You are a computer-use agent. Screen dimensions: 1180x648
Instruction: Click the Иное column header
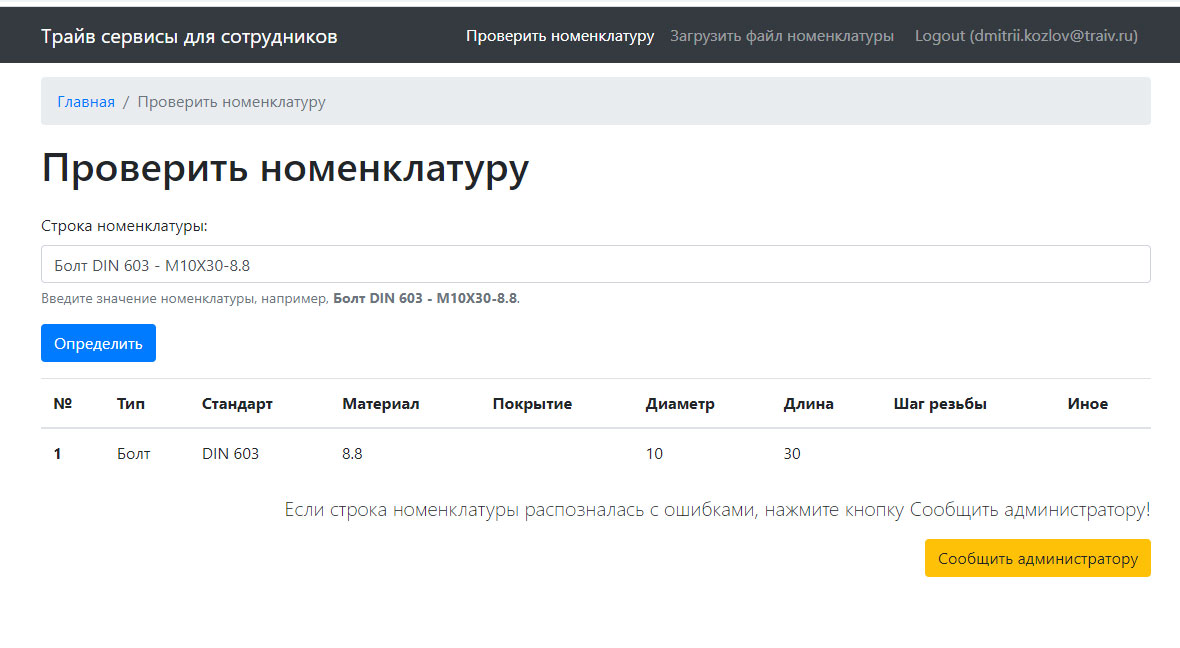(x=1087, y=404)
